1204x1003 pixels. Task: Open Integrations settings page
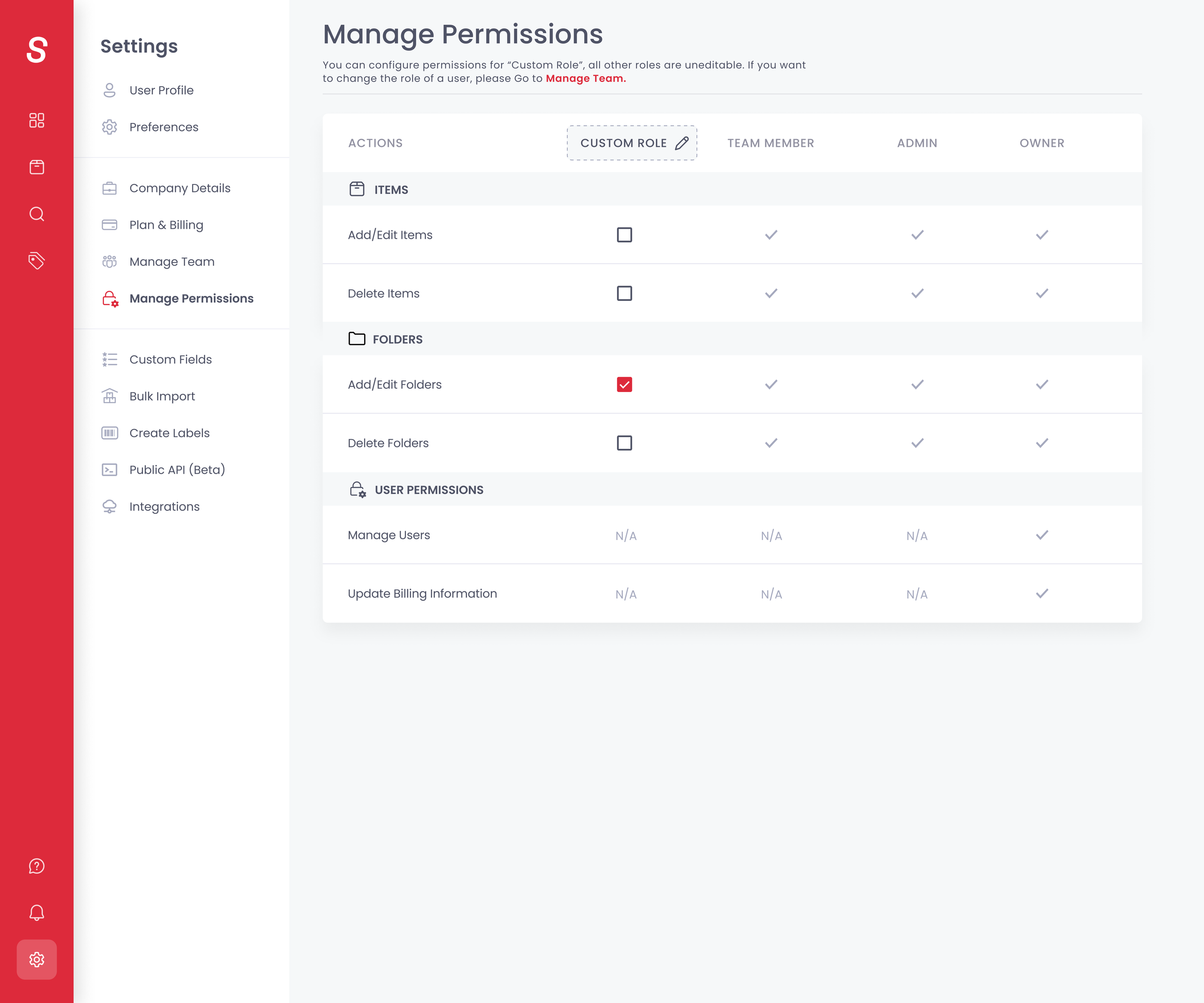click(164, 507)
